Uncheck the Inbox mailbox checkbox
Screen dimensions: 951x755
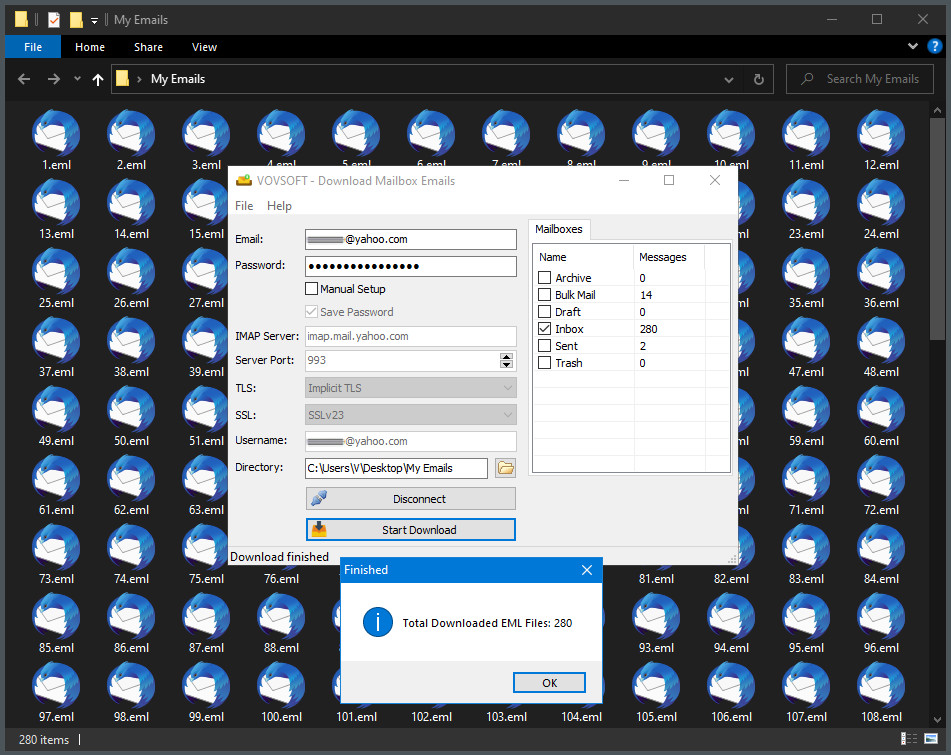(x=545, y=329)
